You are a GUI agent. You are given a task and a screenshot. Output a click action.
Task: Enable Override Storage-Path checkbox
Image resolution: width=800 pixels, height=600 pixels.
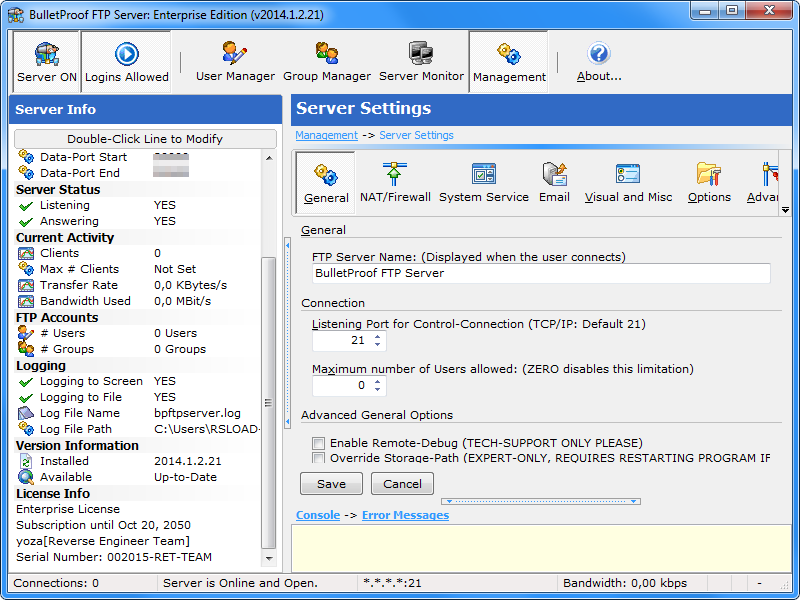click(x=318, y=458)
